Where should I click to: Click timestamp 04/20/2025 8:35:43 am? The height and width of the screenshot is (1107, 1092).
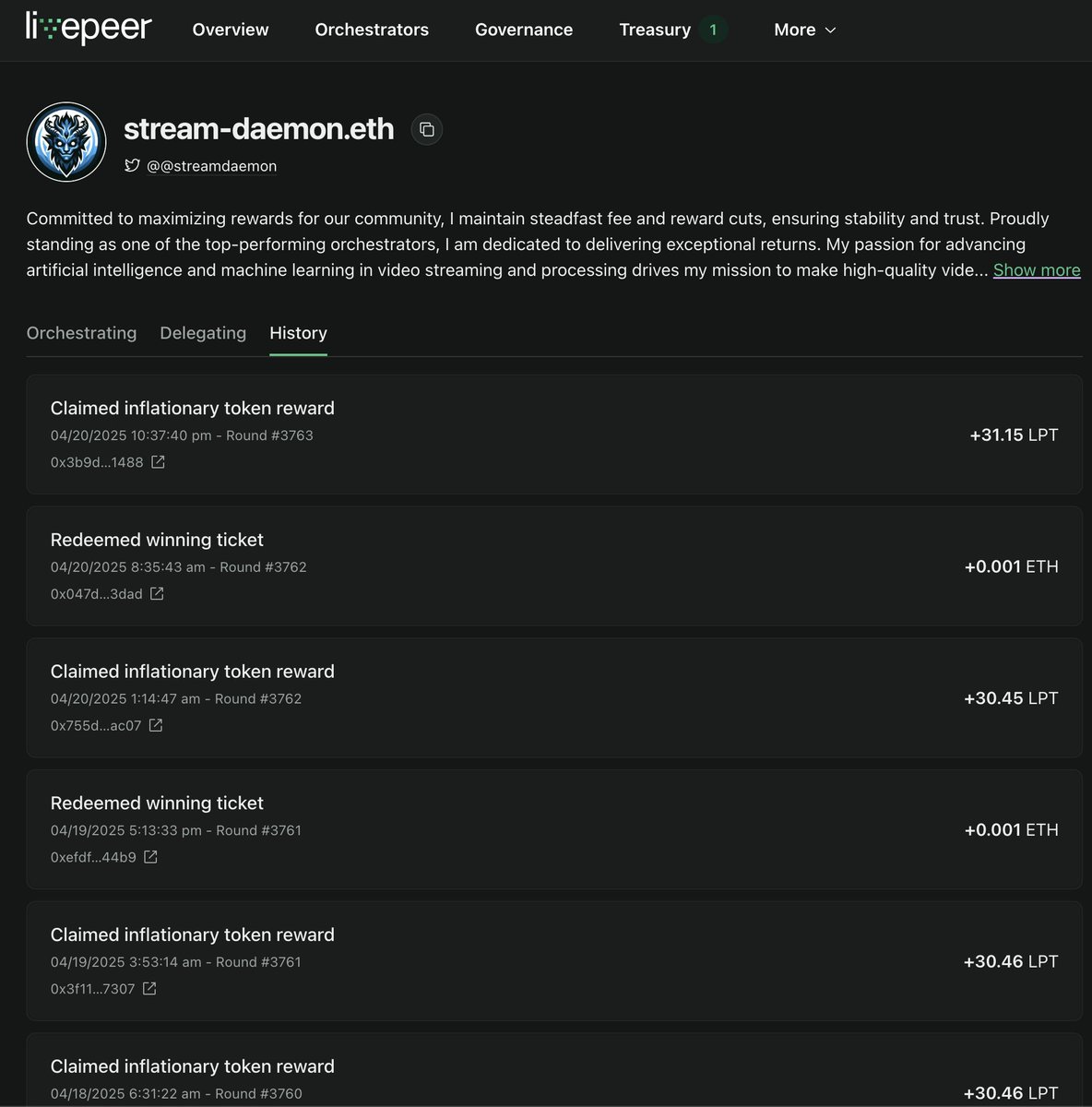[x=128, y=567]
